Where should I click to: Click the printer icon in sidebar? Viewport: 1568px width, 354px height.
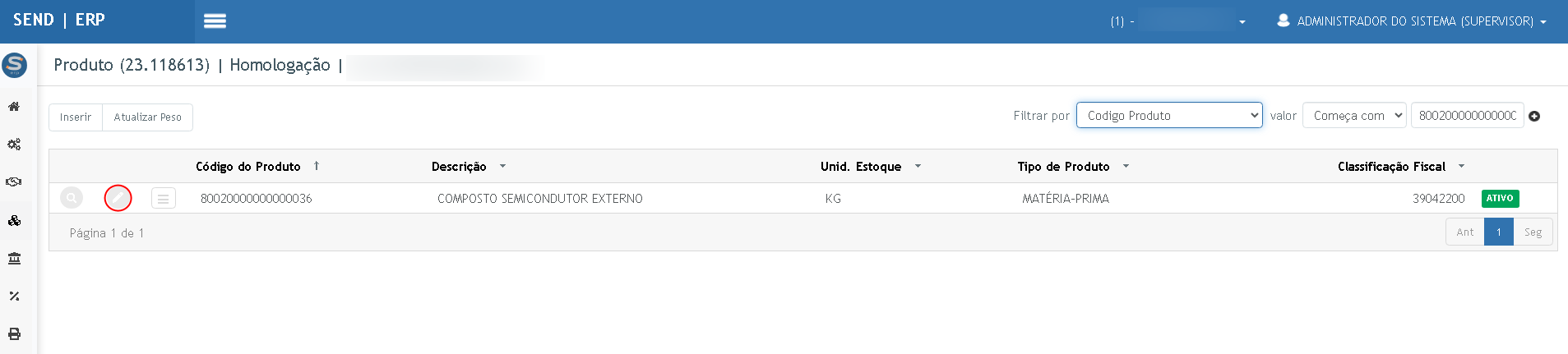pyautogui.click(x=14, y=334)
